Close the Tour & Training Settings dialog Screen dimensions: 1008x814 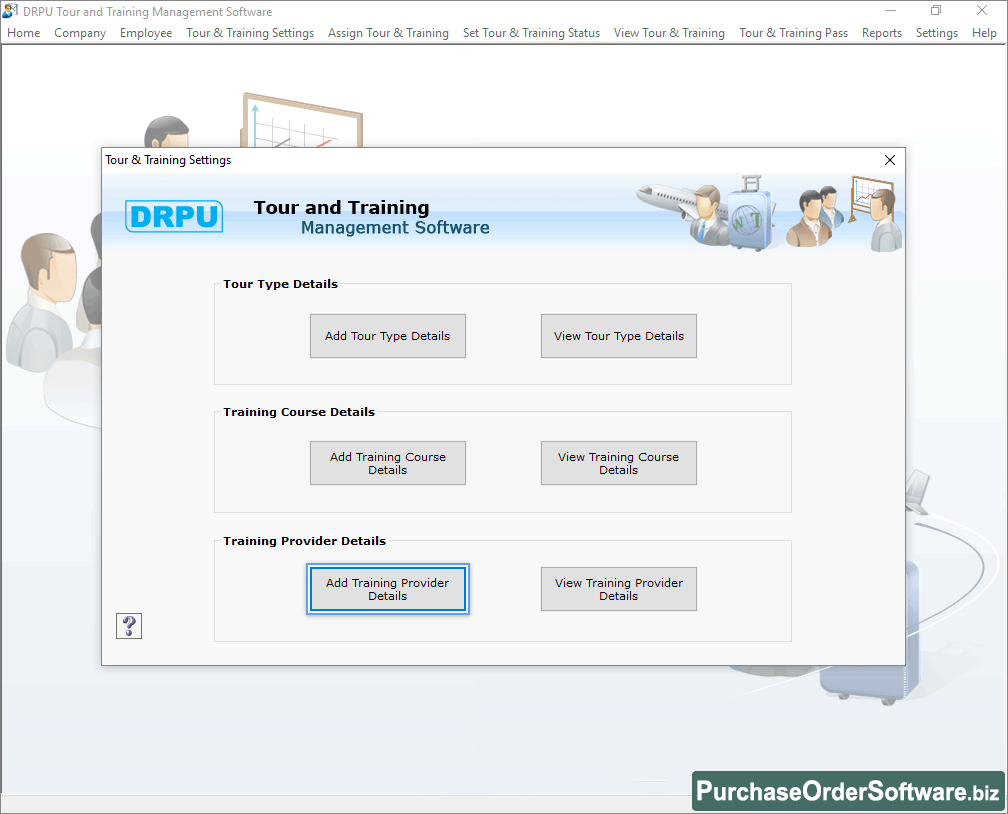coord(890,160)
